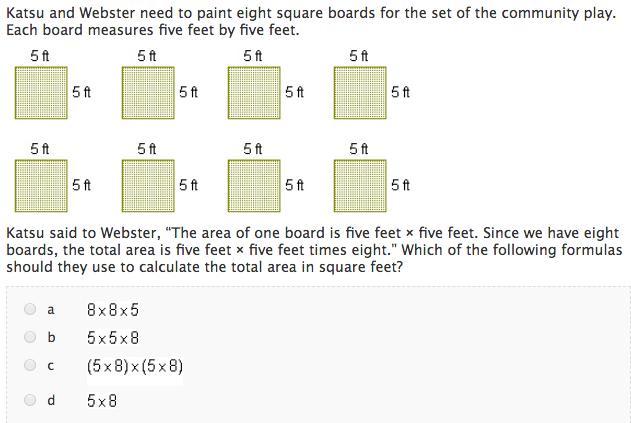This screenshot has width=631, height=423.
Task: Click the 5×5×8 answer formula
Action: tap(113, 338)
